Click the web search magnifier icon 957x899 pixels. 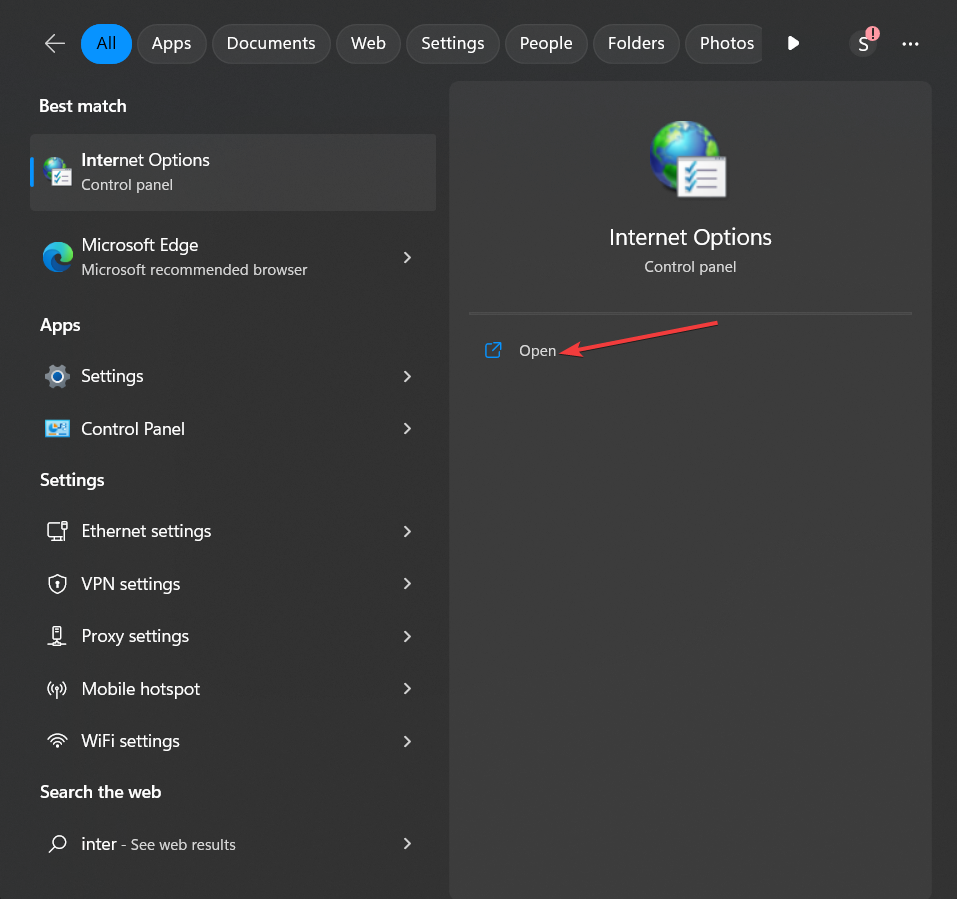57,843
